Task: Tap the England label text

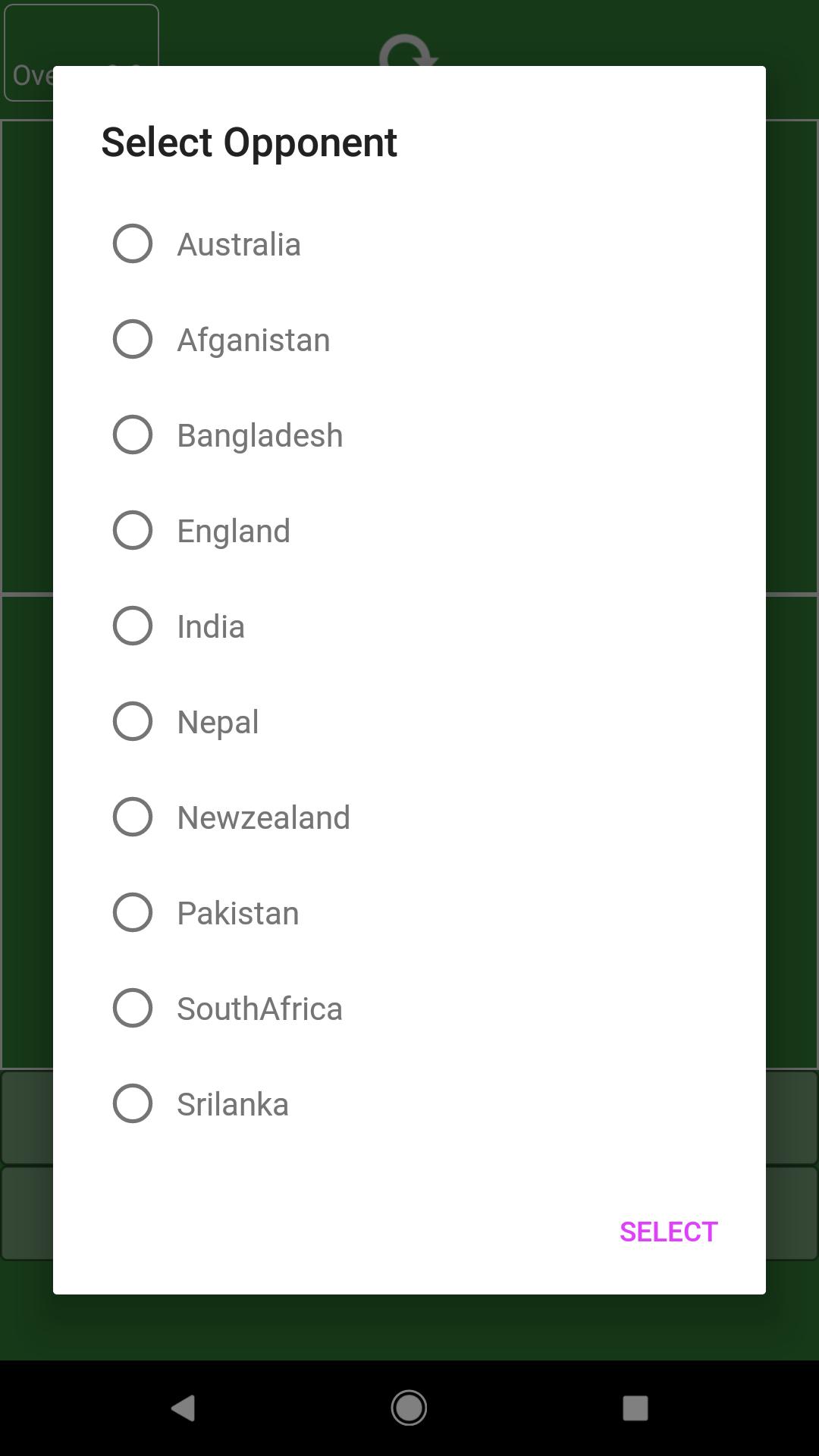Action: (234, 530)
